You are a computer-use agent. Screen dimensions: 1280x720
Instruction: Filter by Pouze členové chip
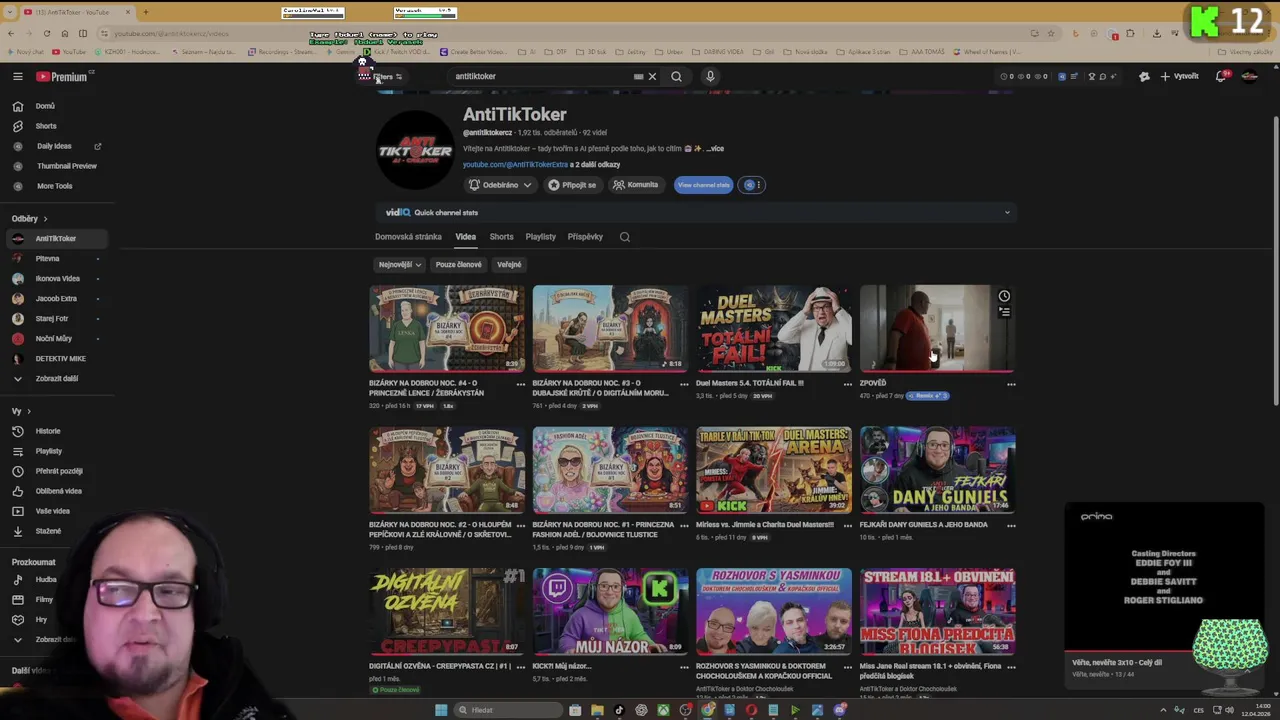click(x=459, y=265)
